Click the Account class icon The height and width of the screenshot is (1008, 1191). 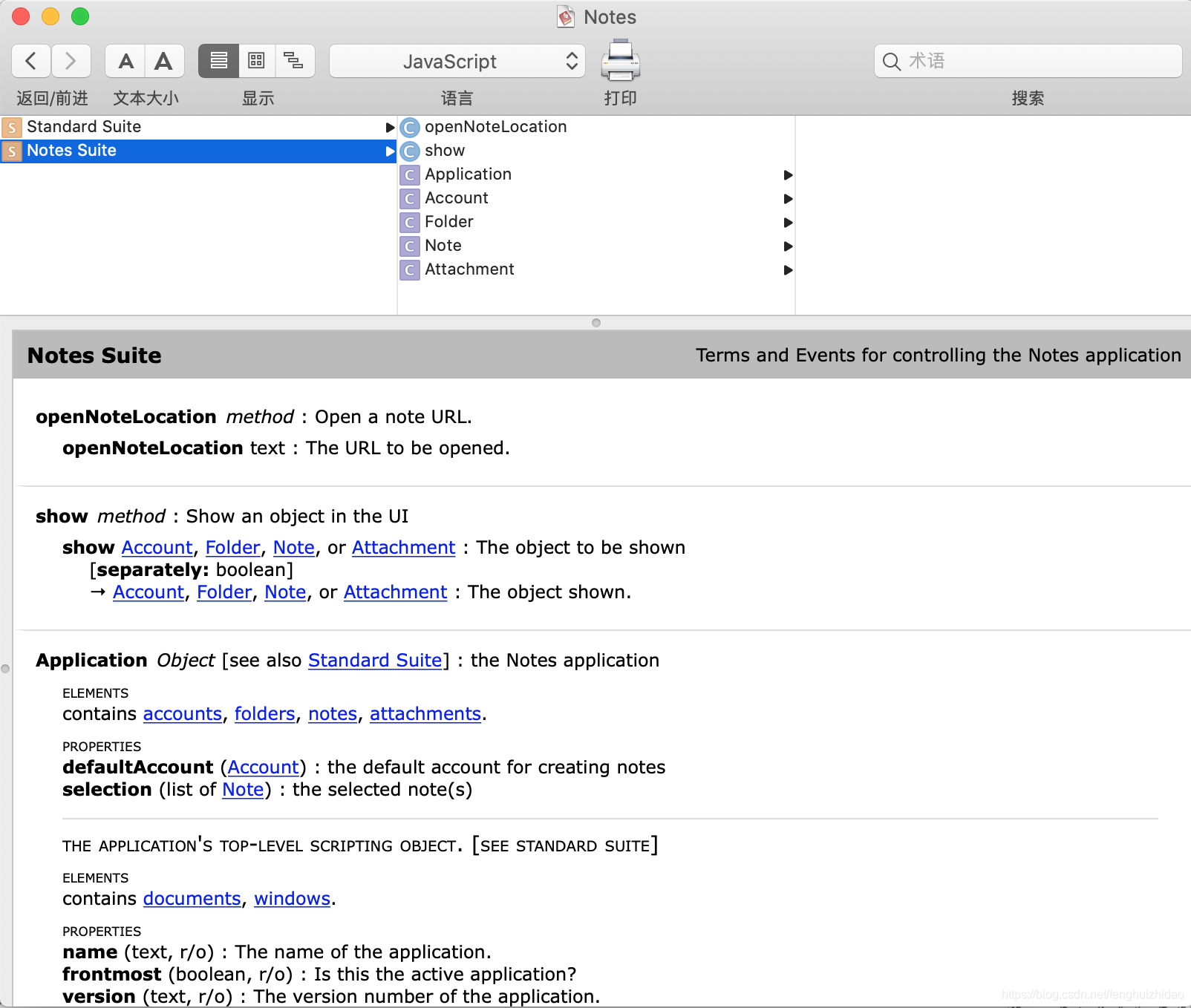pos(410,199)
